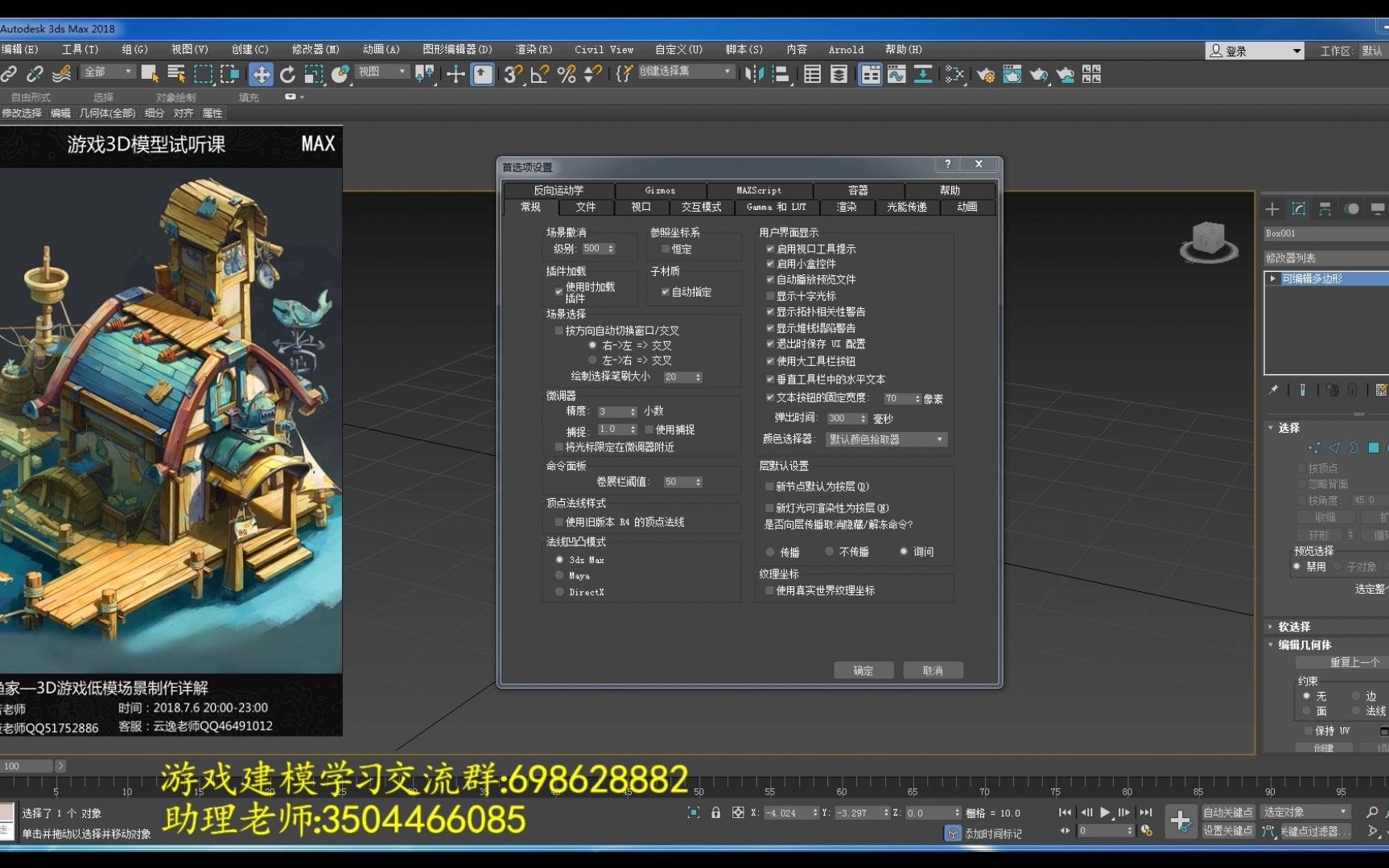The image size is (1389, 868).
Task: Toggle the selection lock icon
Action: [715, 812]
